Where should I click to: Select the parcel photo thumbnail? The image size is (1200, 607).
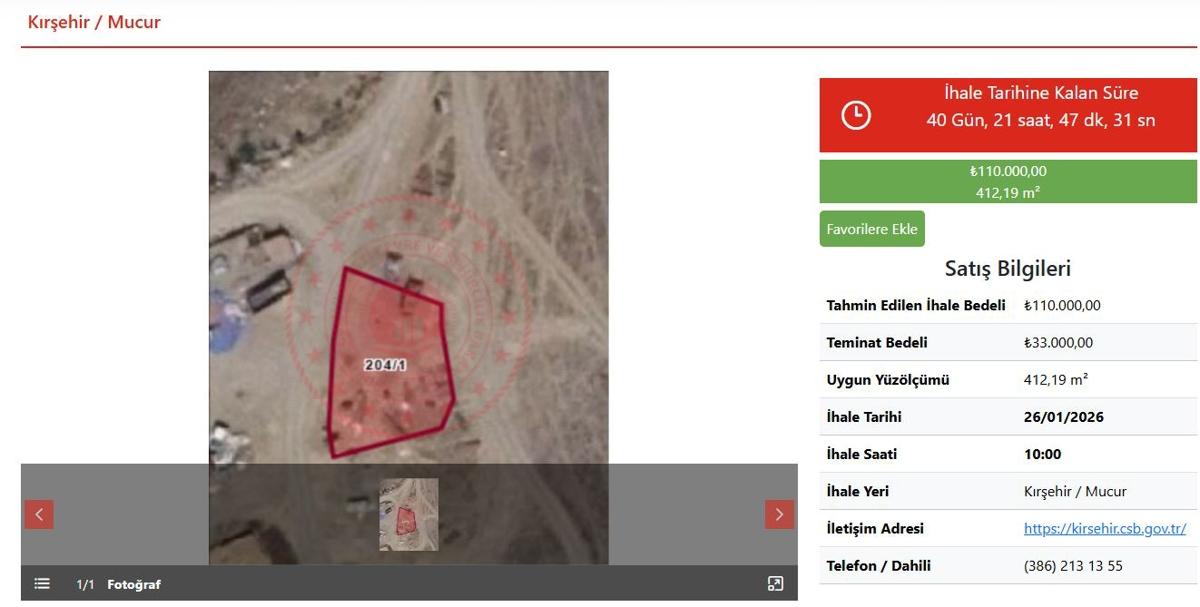point(408,514)
